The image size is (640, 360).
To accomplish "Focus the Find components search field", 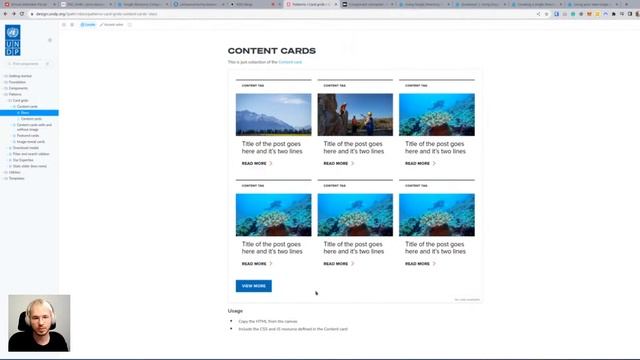I will click(28, 64).
